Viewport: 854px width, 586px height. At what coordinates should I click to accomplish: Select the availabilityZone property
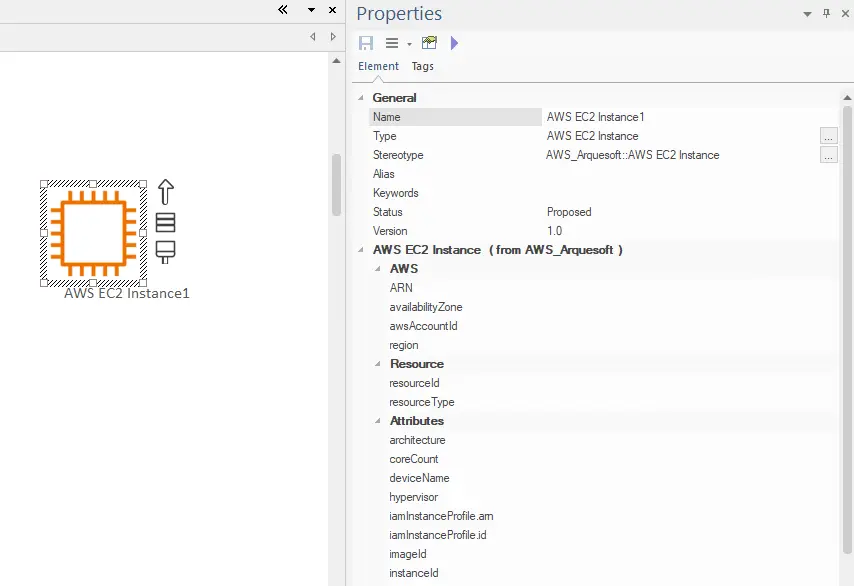(x=425, y=307)
